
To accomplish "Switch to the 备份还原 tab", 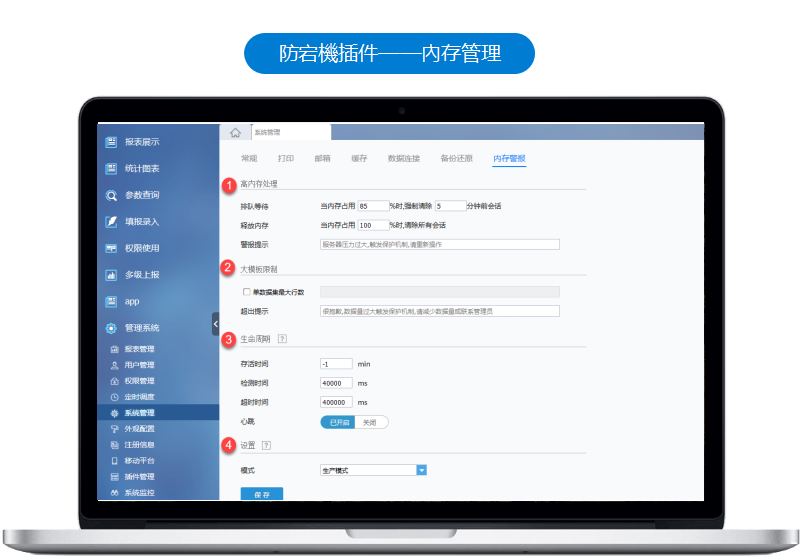I will click(x=457, y=158).
